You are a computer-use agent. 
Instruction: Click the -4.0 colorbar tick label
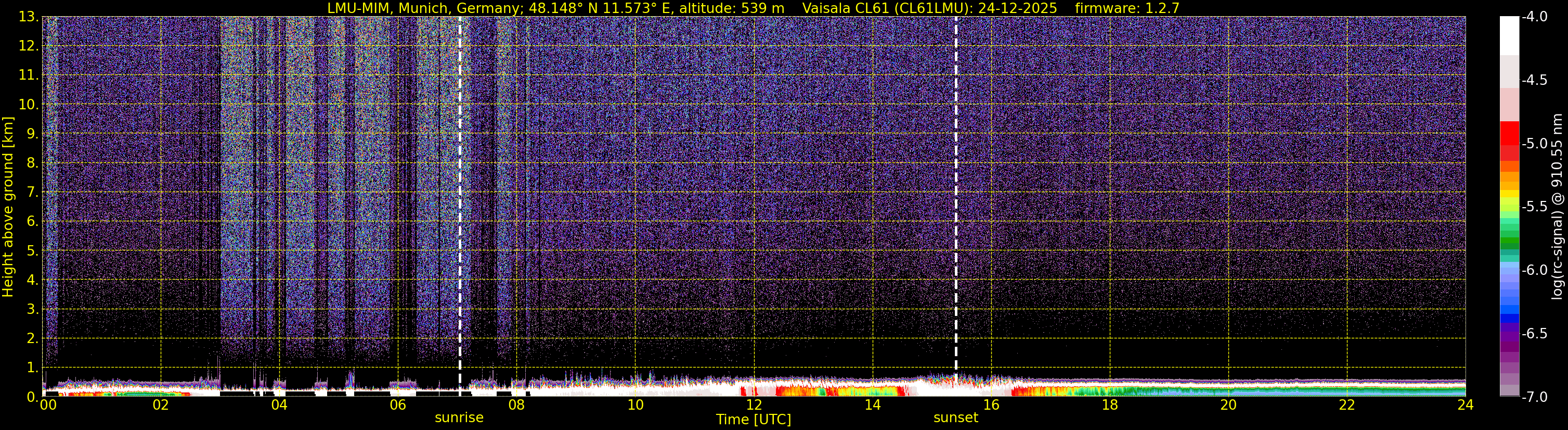pyautogui.click(x=1534, y=17)
